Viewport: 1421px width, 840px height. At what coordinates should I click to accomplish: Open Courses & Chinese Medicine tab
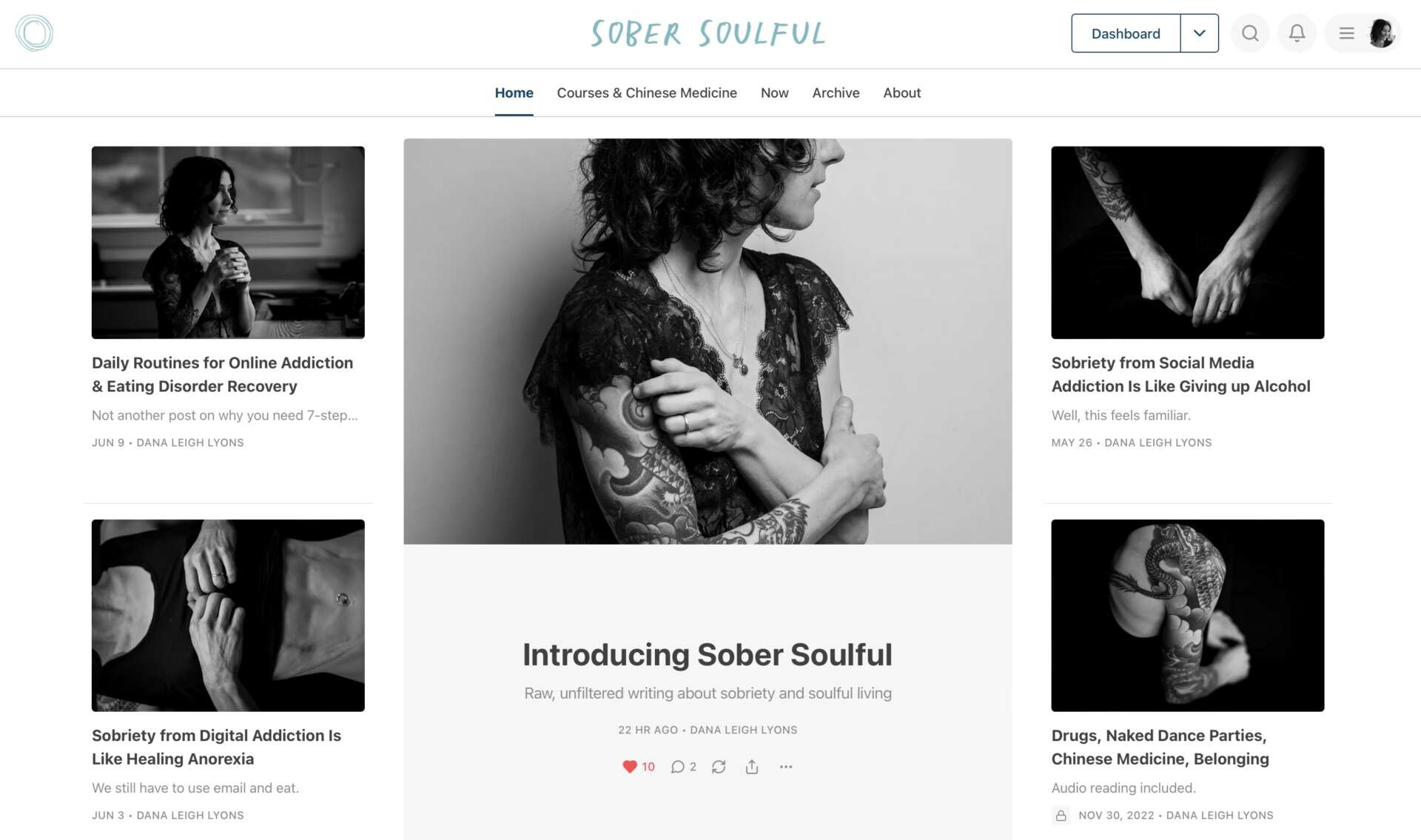point(647,93)
